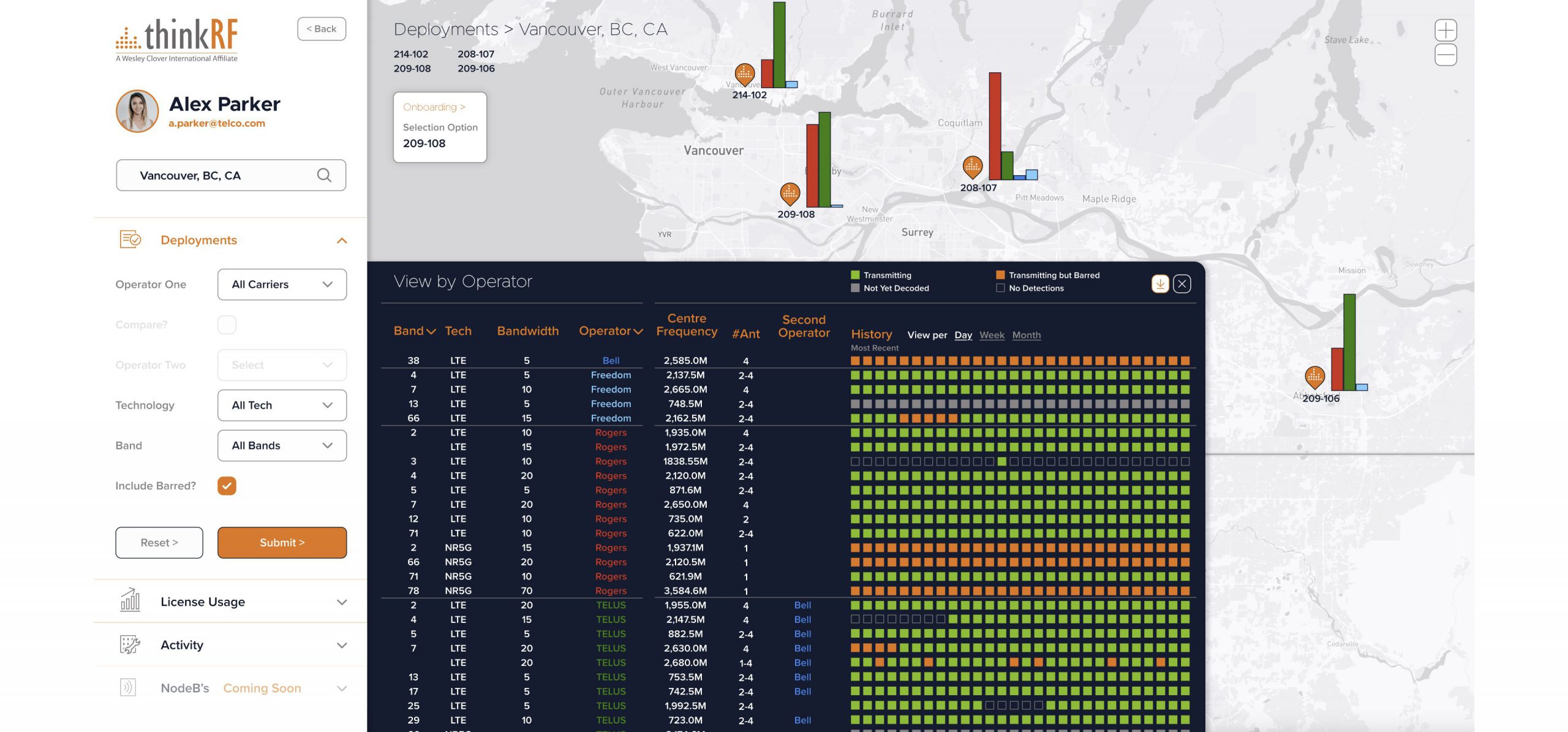This screenshot has height=732, width=1568.
Task: Click the Coming Soon label
Action: (262, 688)
